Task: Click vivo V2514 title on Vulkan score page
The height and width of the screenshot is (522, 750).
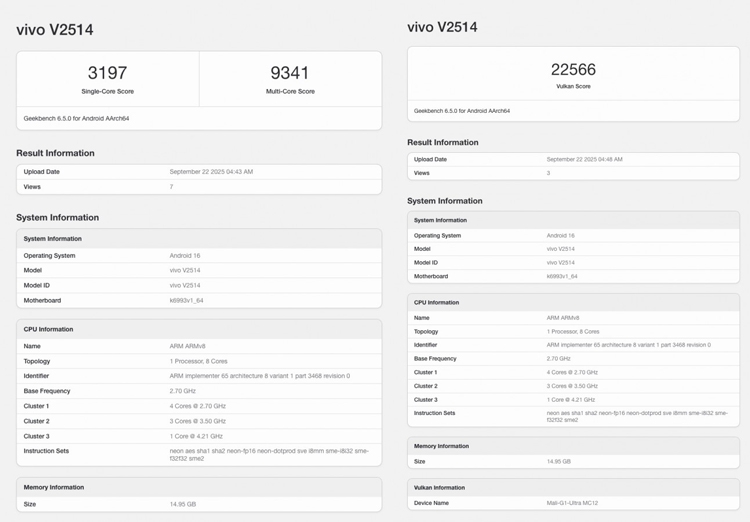Action: click(x=442, y=27)
